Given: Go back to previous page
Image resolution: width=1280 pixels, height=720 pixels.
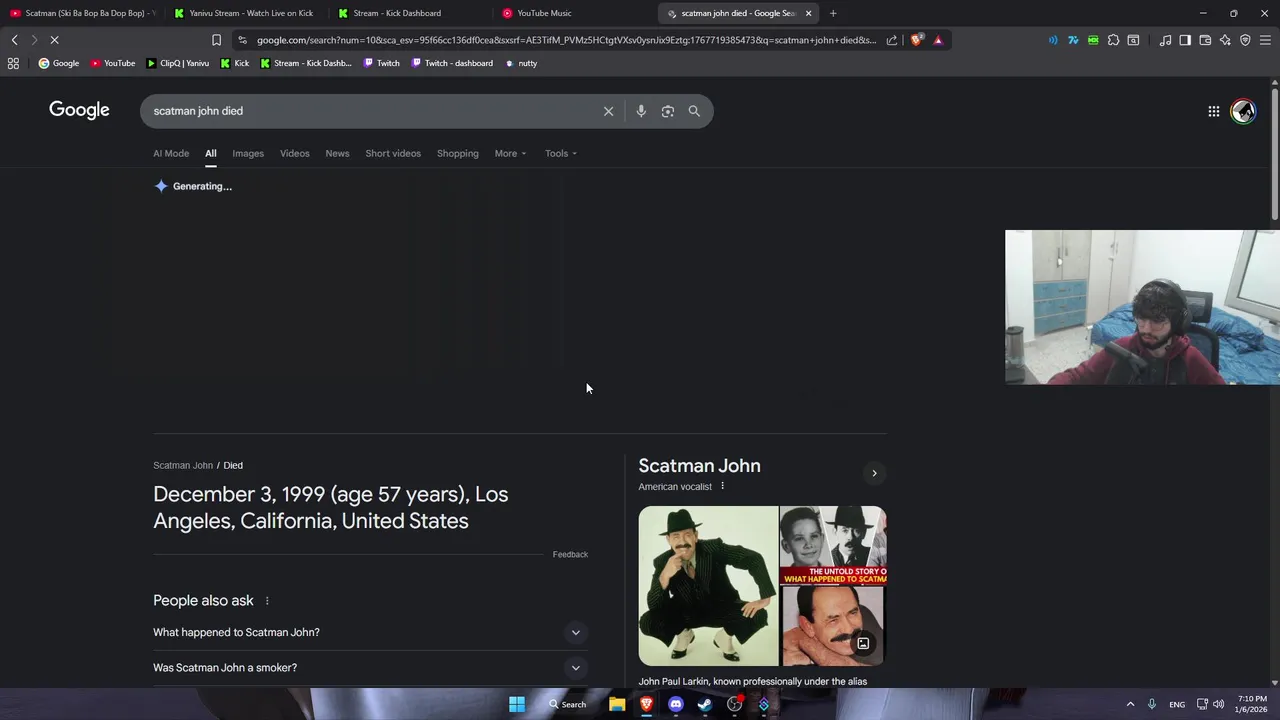Looking at the screenshot, I should pyautogui.click(x=14, y=40).
